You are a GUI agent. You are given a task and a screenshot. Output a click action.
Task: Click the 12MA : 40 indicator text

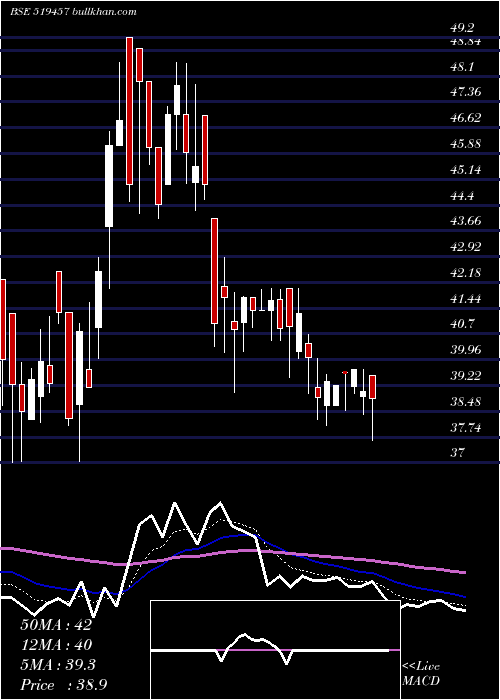(x=56, y=645)
